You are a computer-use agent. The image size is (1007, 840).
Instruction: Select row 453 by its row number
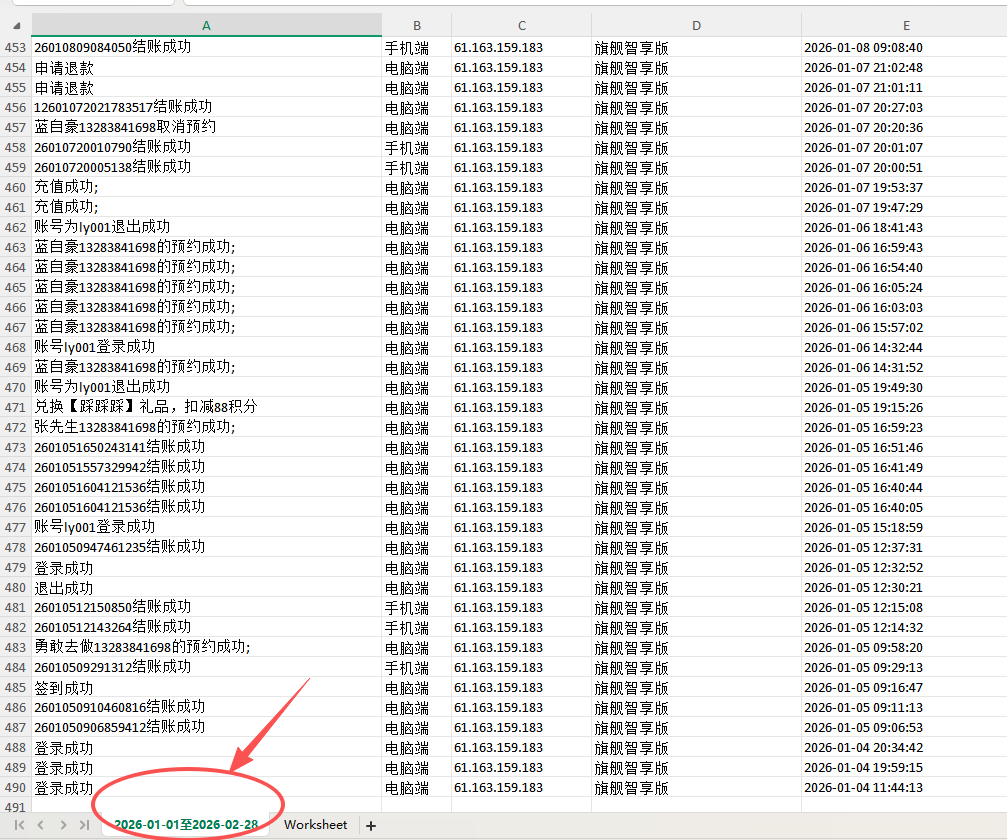click(15, 47)
